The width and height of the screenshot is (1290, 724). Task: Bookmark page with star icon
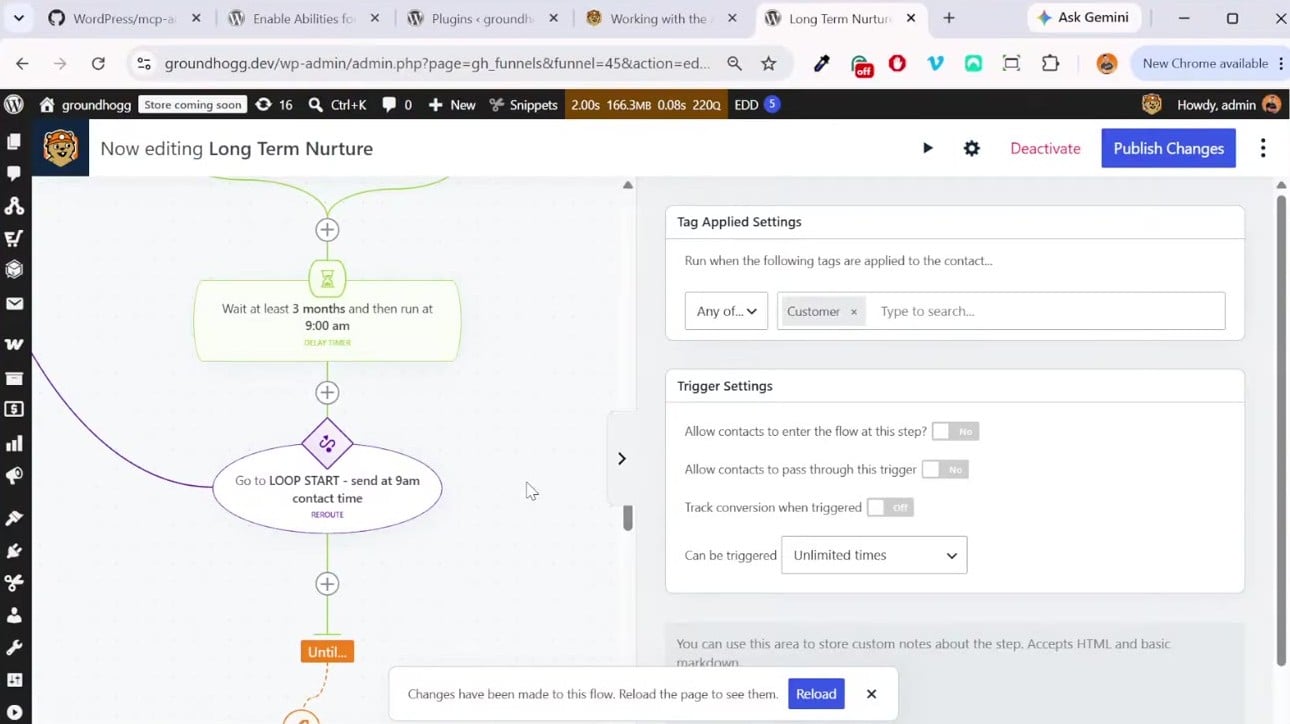768,63
